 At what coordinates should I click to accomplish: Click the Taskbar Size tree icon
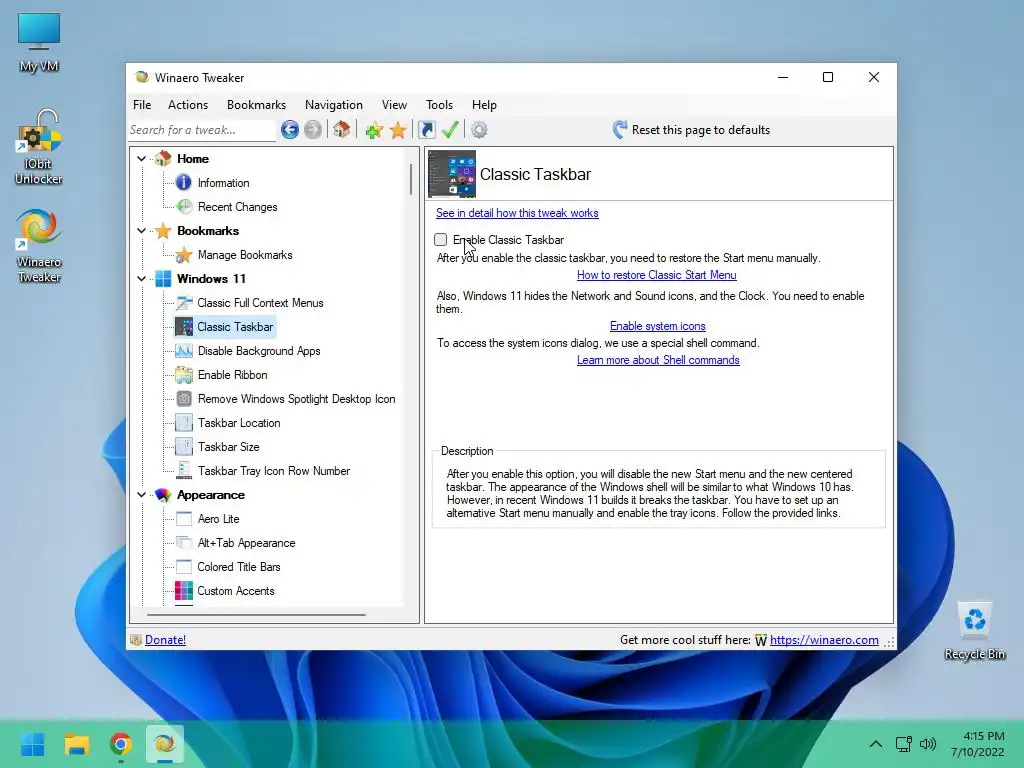184,447
